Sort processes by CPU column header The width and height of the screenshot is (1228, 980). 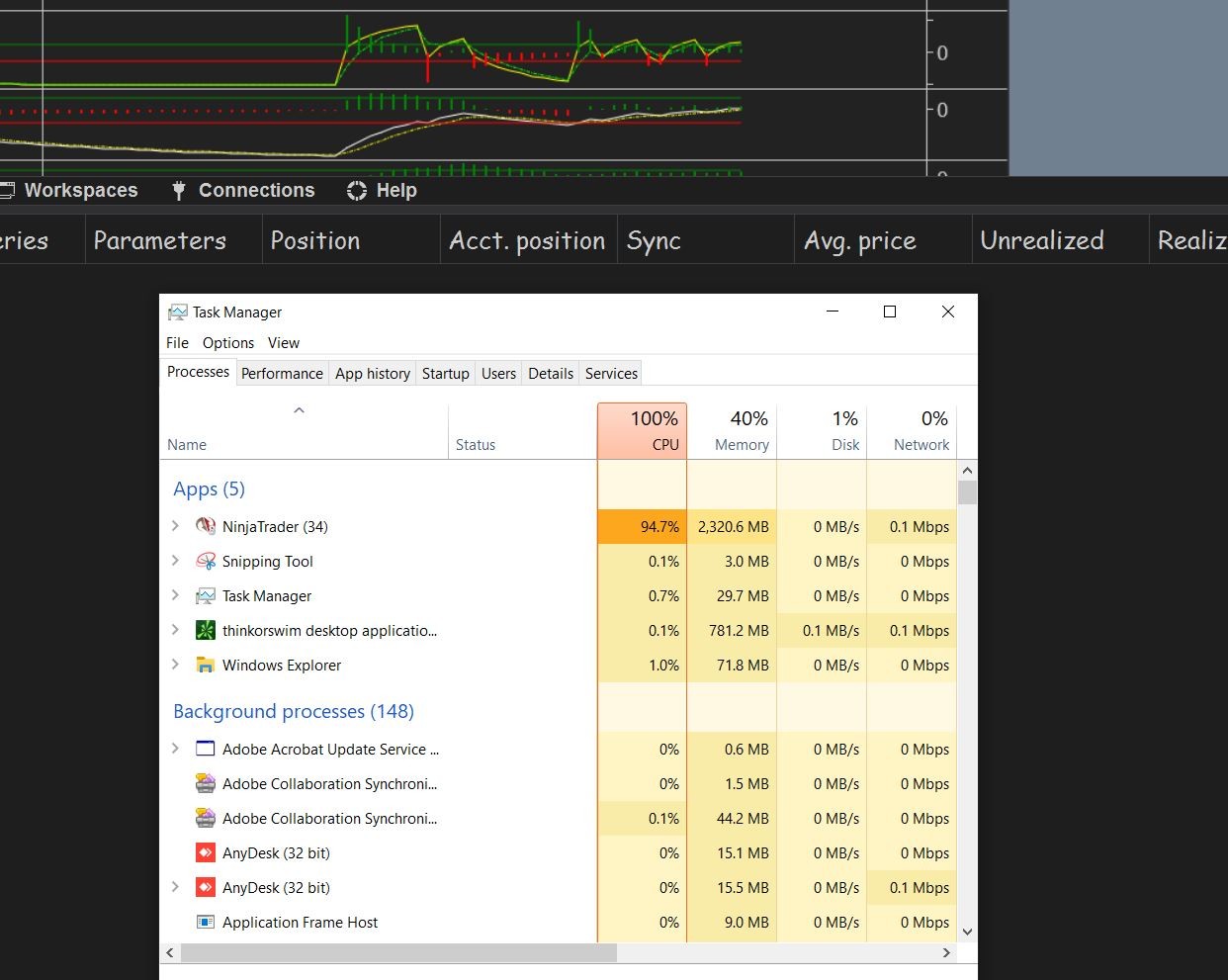642,431
